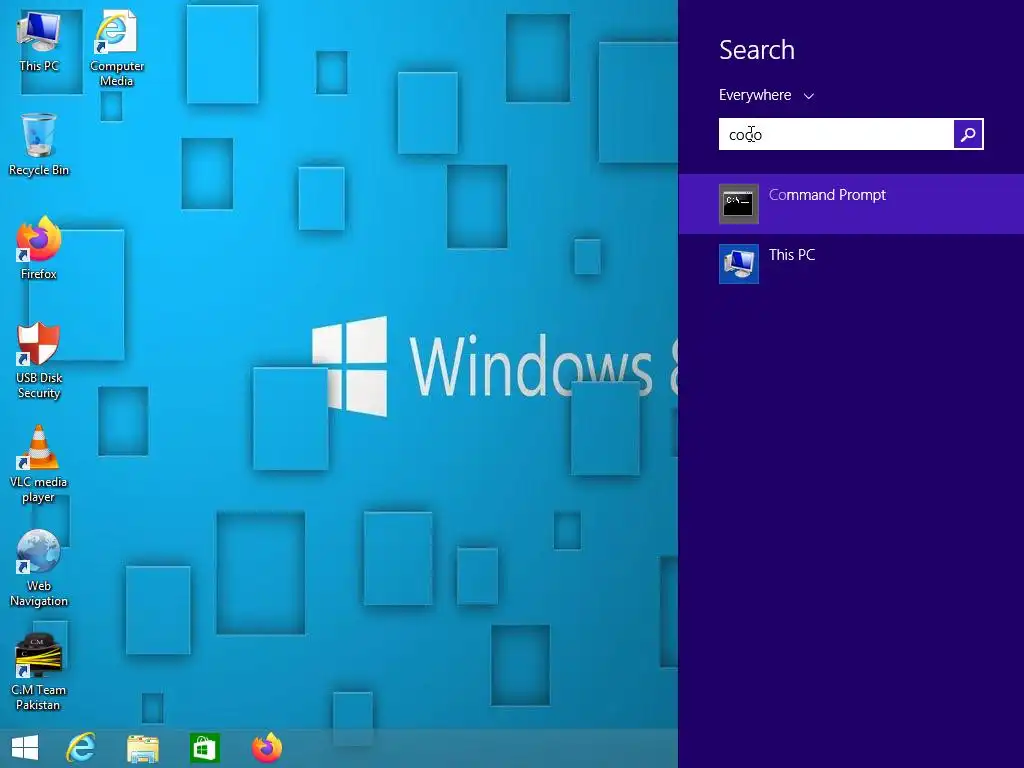The image size is (1024, 768).
Task: Expand the Everywhere search scope dropdown
Action: click(x=767, y=95)
